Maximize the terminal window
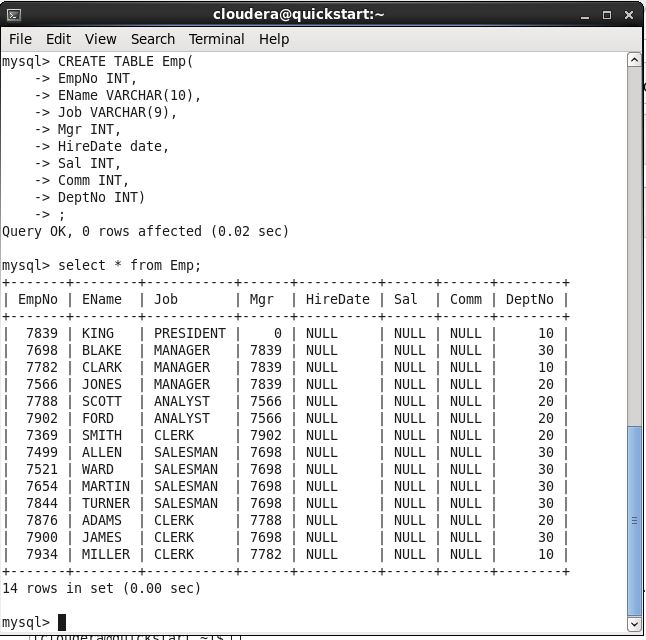The width and height of the screenshot is (646, 640). 607,15
